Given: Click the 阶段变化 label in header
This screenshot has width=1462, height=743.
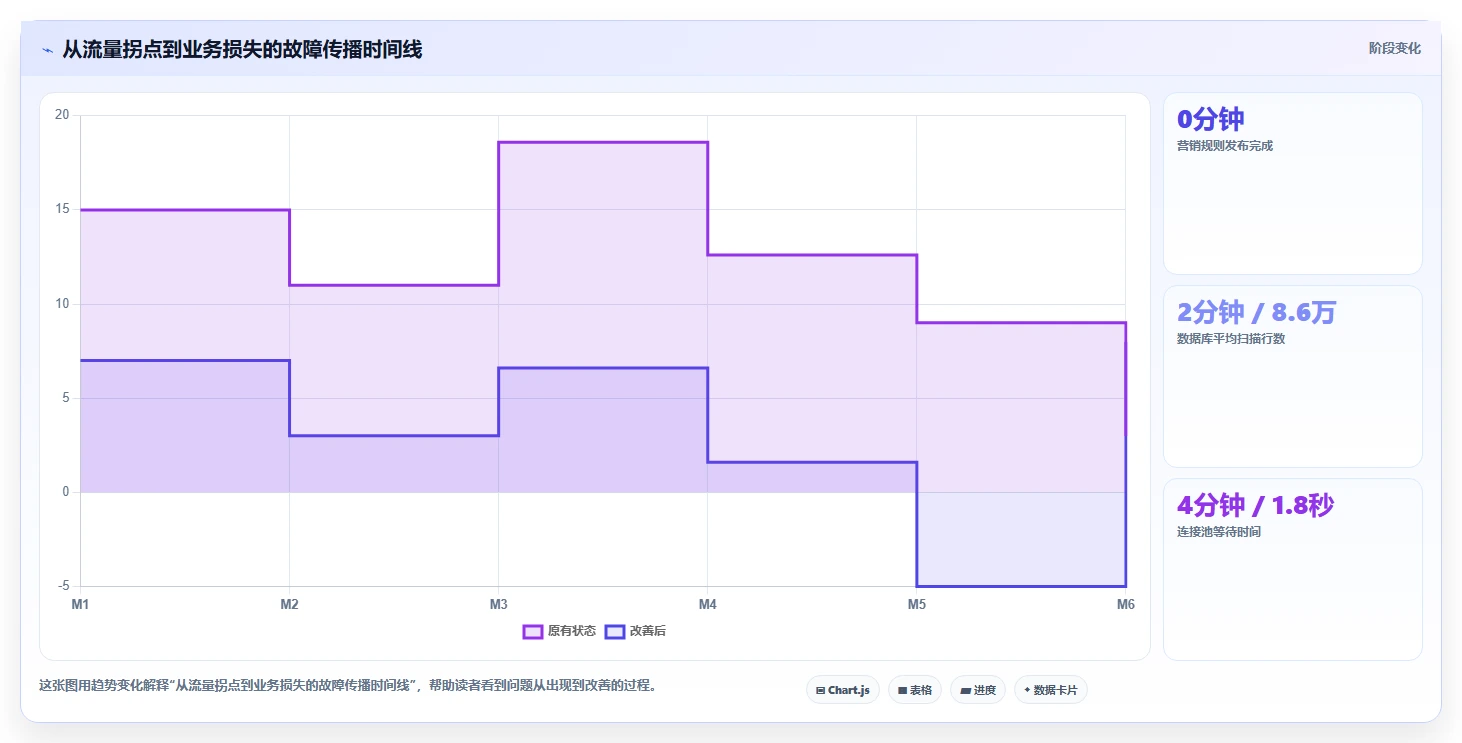Looking at the screenshot, I should point(1394,48).
